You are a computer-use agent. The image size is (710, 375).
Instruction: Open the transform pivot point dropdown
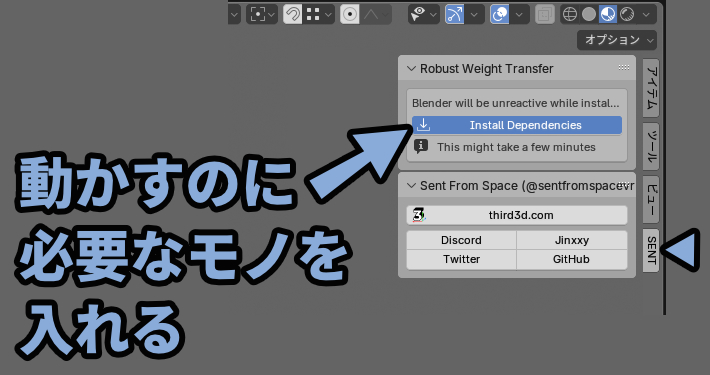pos(262,14)
